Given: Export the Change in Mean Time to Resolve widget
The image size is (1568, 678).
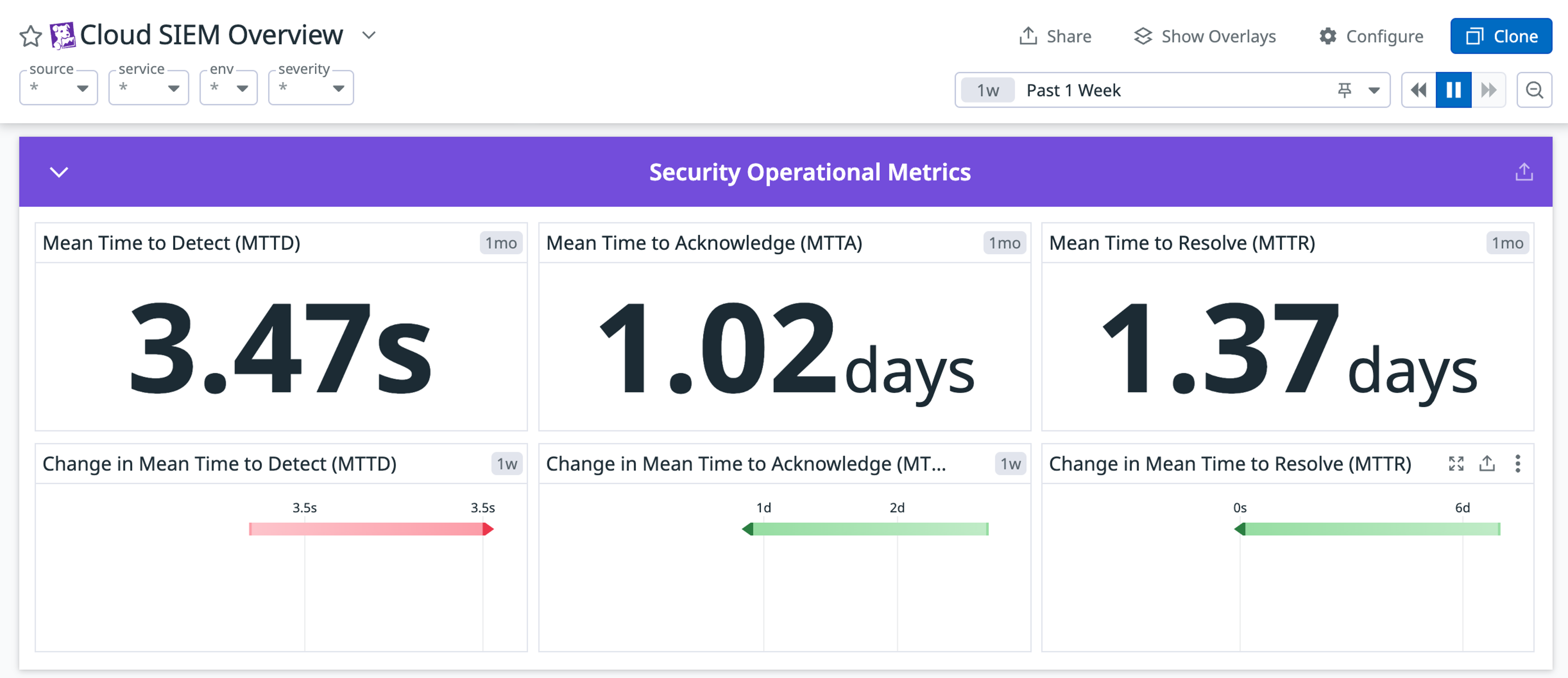Looking at the screenshot, I should [x=1487, y=464].
